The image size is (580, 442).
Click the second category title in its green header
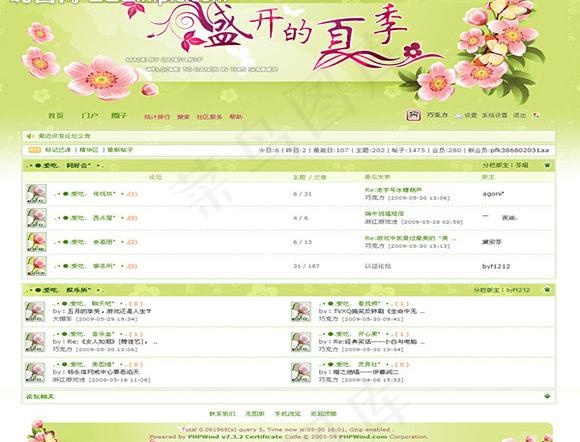point(64,290)
